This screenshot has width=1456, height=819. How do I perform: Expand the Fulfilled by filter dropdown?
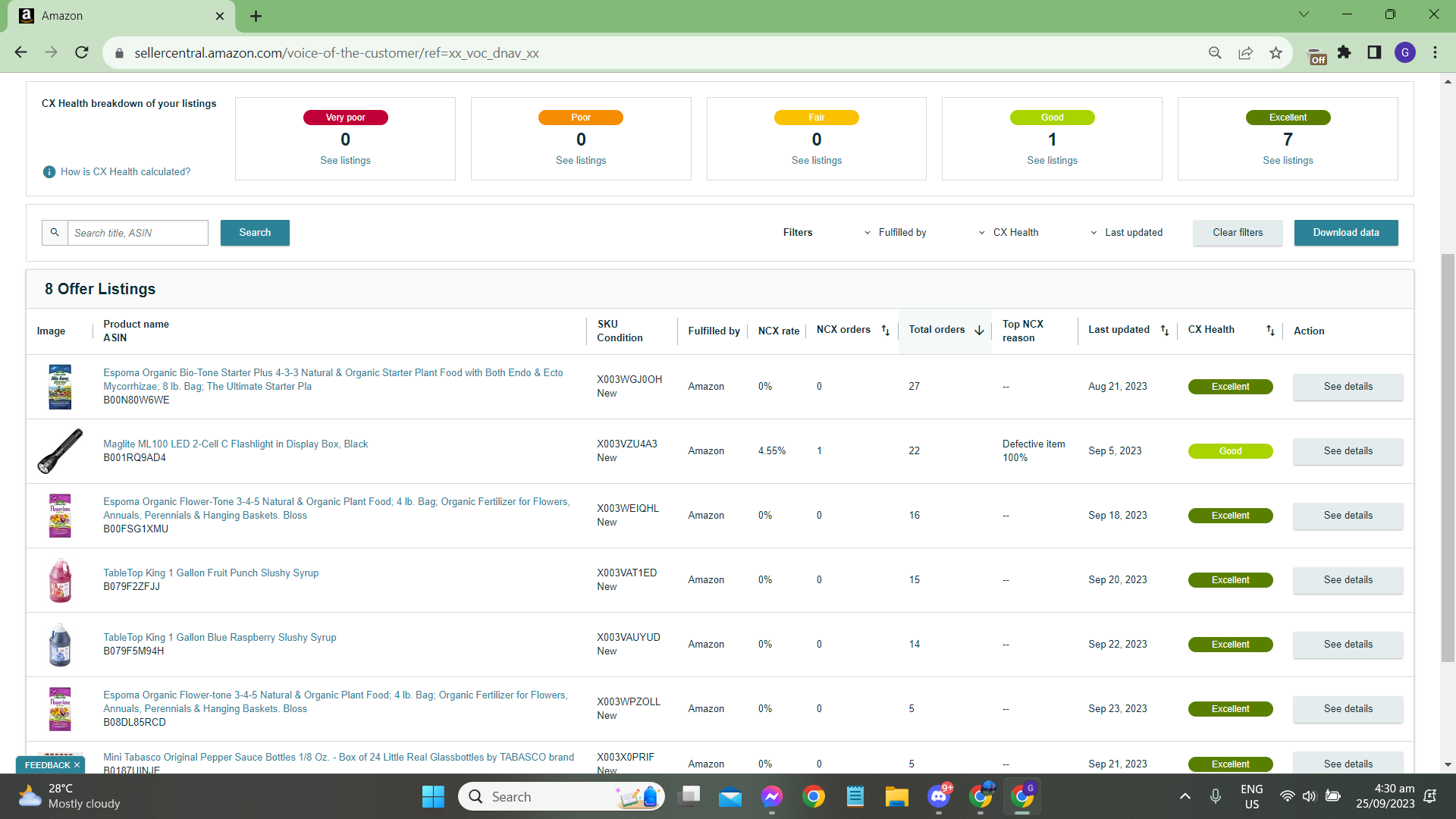[x=896, y=233]
